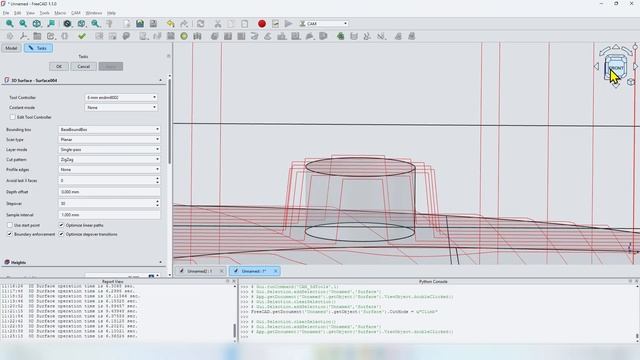Open the Bounding box dropdown

109,129
